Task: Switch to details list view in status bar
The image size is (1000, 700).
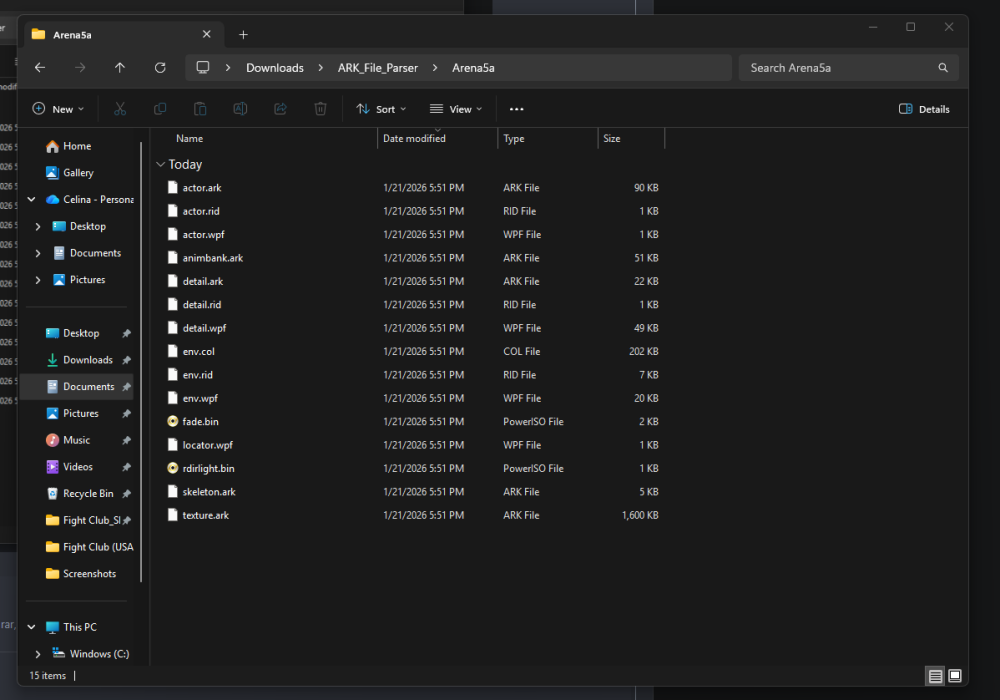Action: coord(935,676)
